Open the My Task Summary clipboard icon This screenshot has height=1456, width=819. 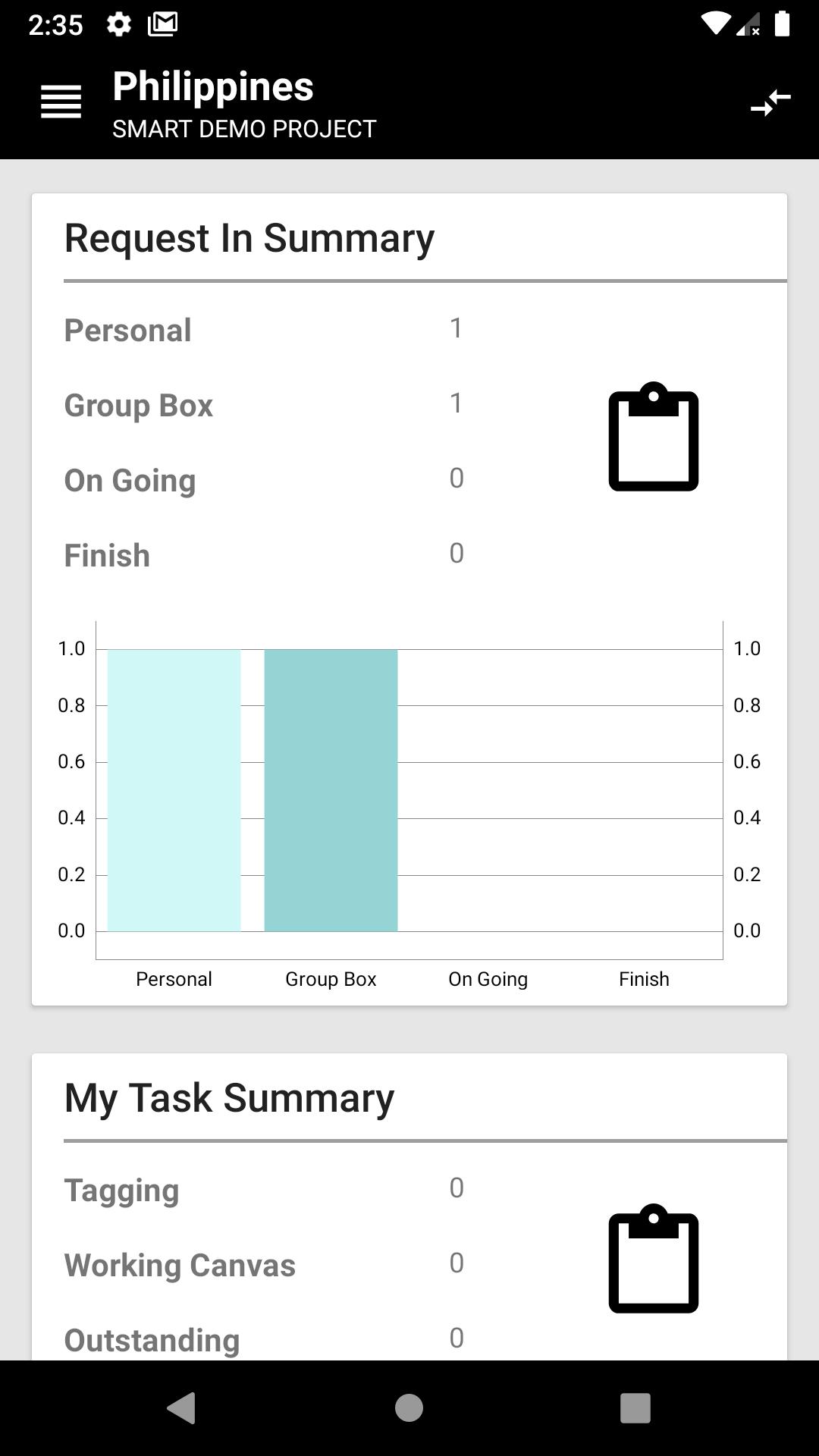tap(653, 1258)
